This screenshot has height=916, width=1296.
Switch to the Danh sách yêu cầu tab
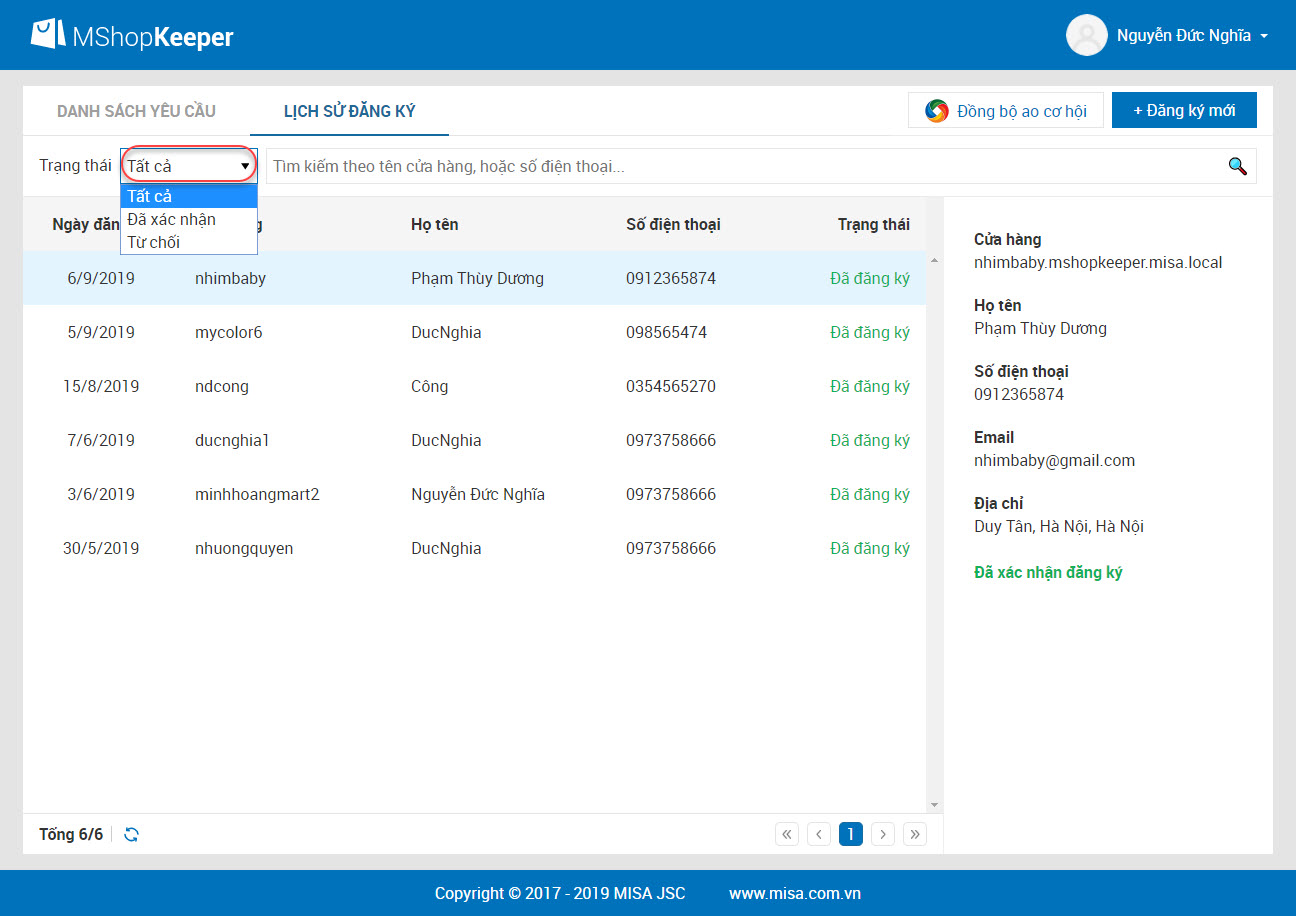136,111
